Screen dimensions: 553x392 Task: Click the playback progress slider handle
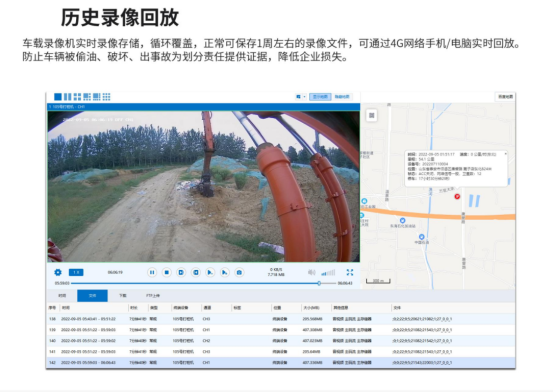(x=319, y=283)
